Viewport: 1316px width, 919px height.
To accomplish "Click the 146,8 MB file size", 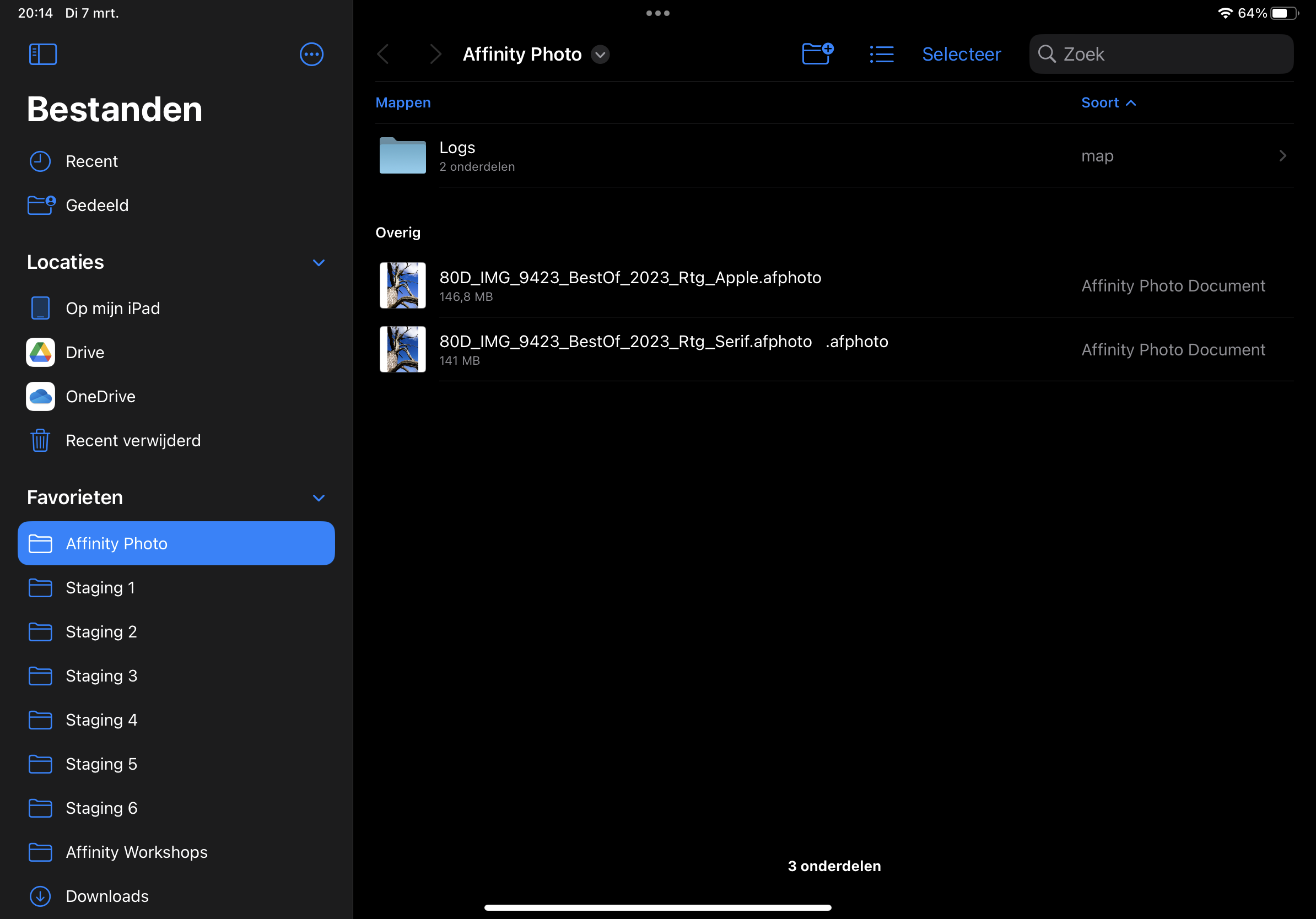I will coord(466,297).
